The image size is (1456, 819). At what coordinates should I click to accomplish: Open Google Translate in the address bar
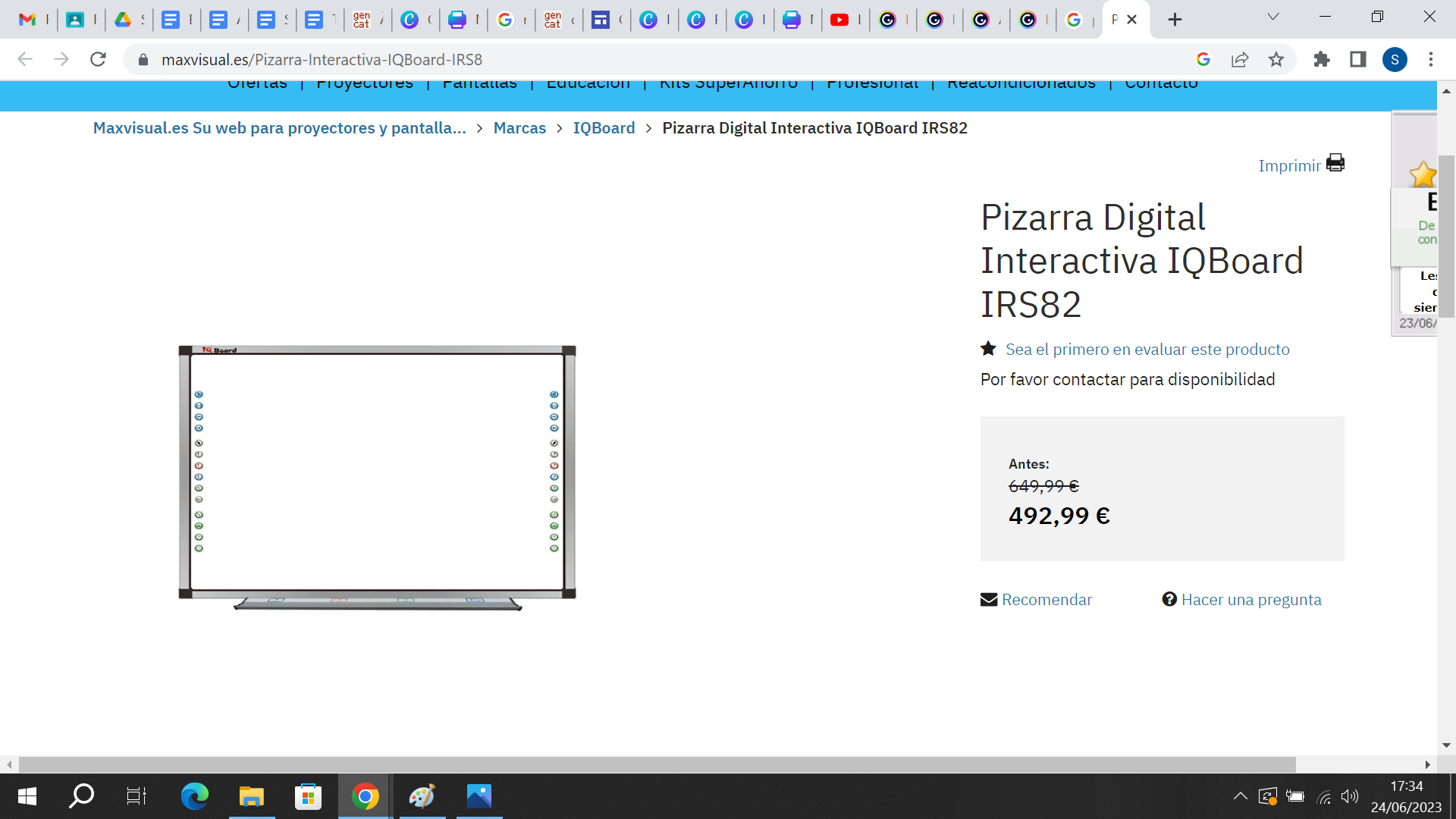point(1204,58)
